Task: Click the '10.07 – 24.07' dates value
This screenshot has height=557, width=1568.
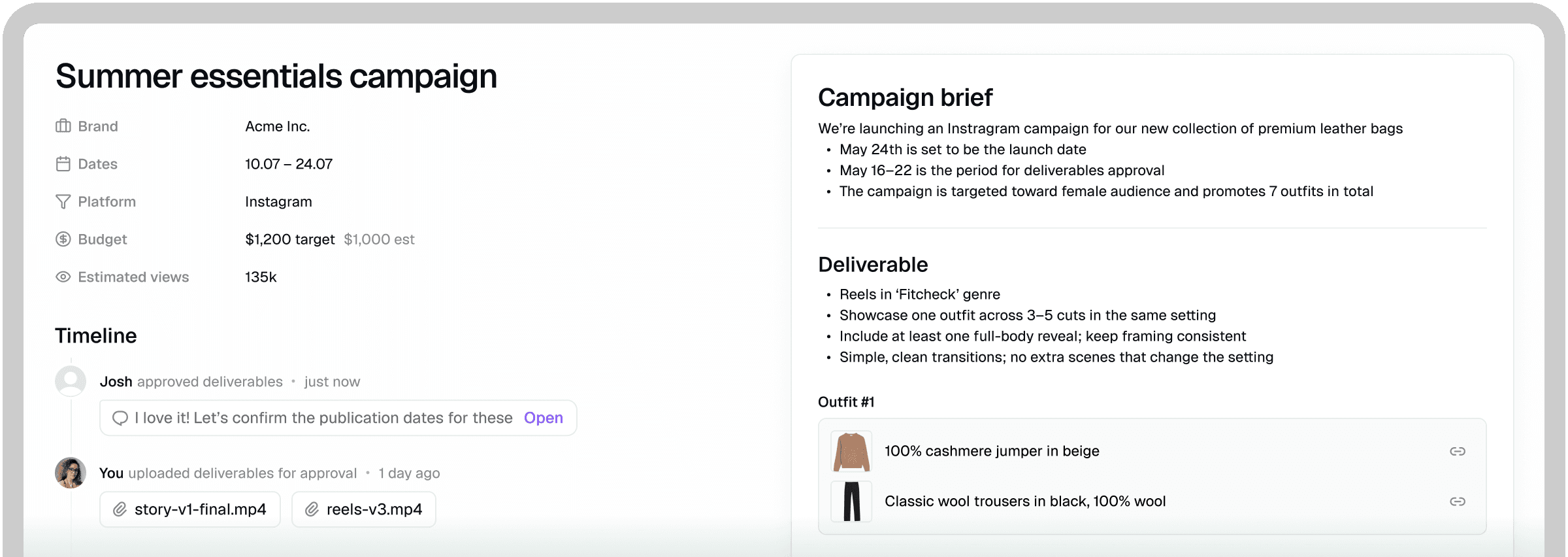Action: [289, 164]
